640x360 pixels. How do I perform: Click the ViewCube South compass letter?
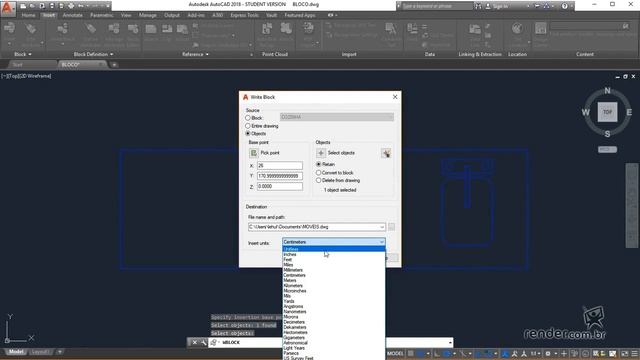click(x=607, y=134)
